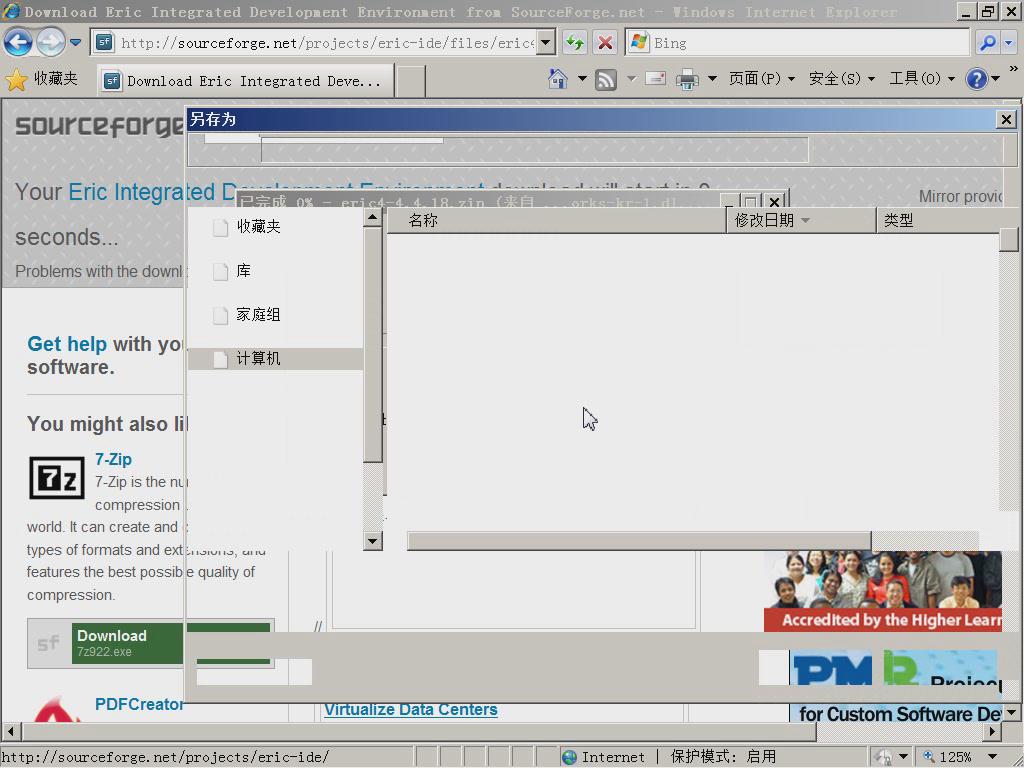Click the IE Forward arrow button
1024x768 pixels.
click(50, 43)
